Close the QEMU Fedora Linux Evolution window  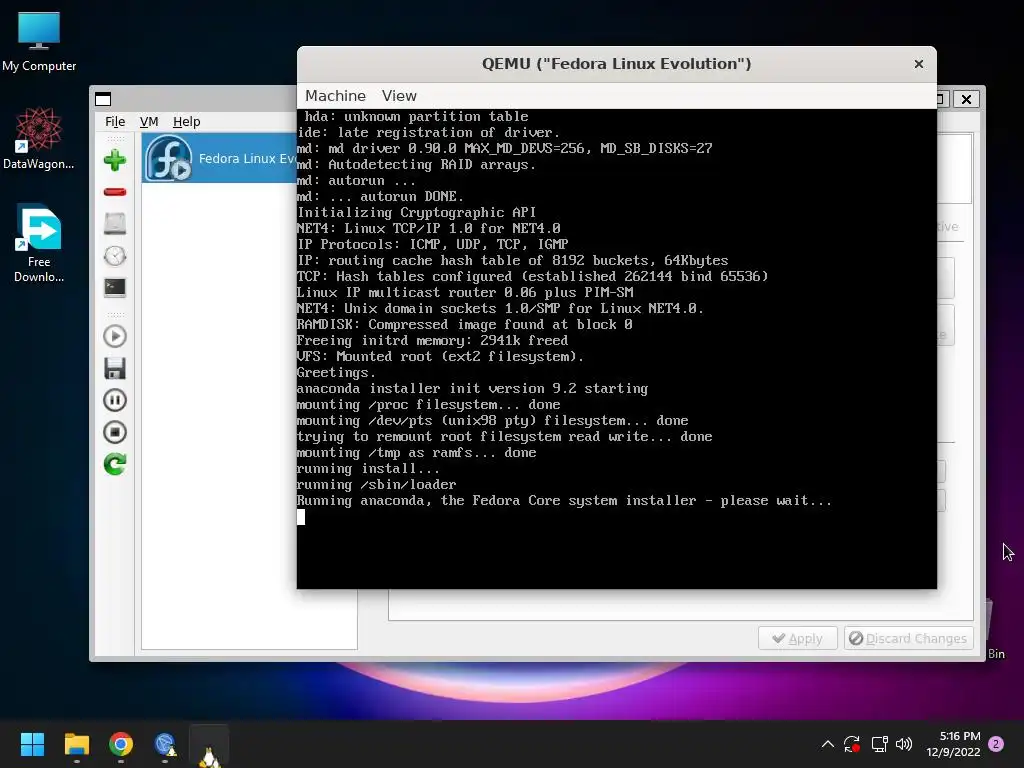(x=919, y=64)
